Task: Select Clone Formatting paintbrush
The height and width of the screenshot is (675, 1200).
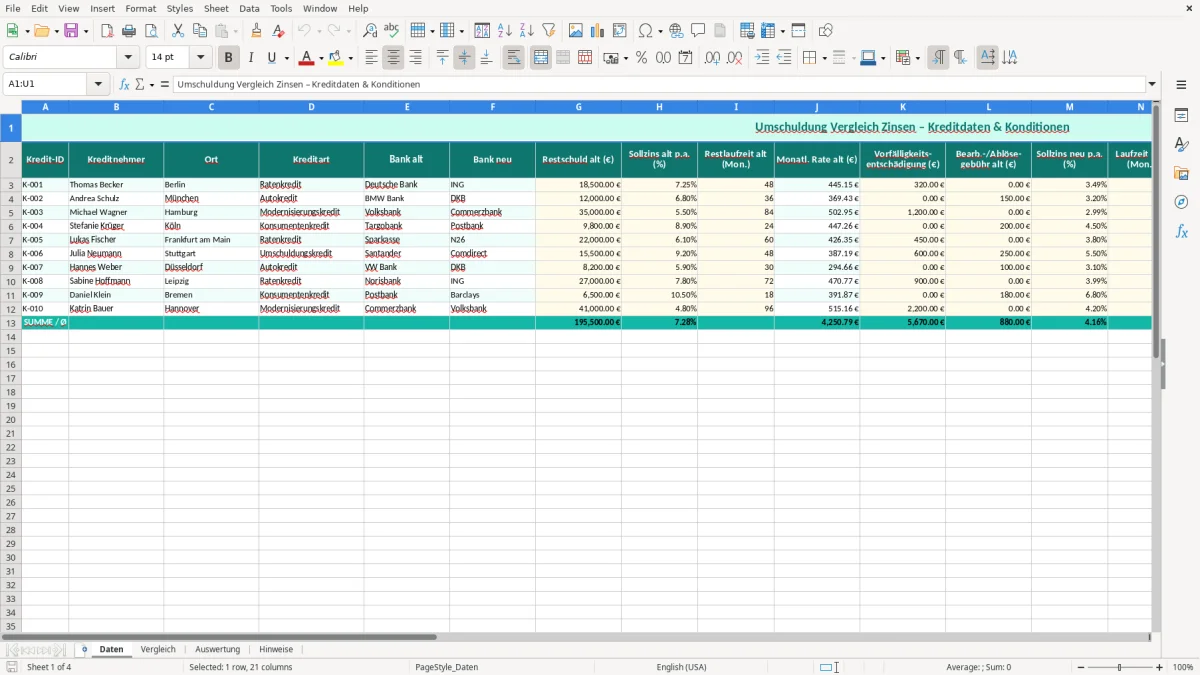Action: tap(257, 31)
